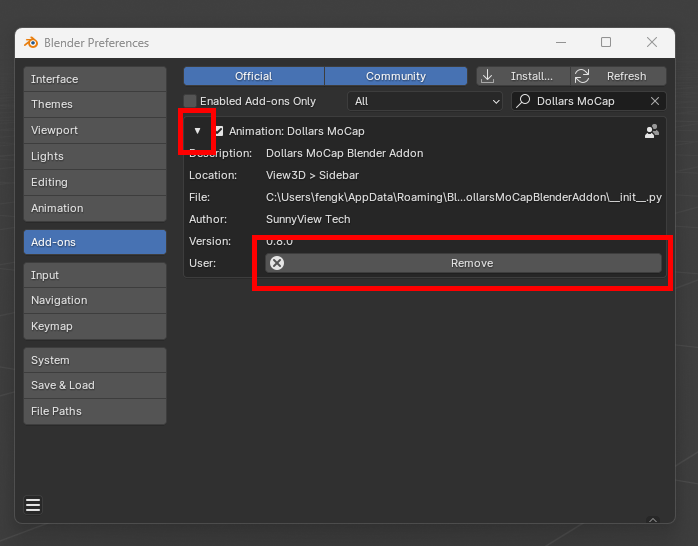
Task: Open the hamburger preferences menu
Action: [33, 505]
